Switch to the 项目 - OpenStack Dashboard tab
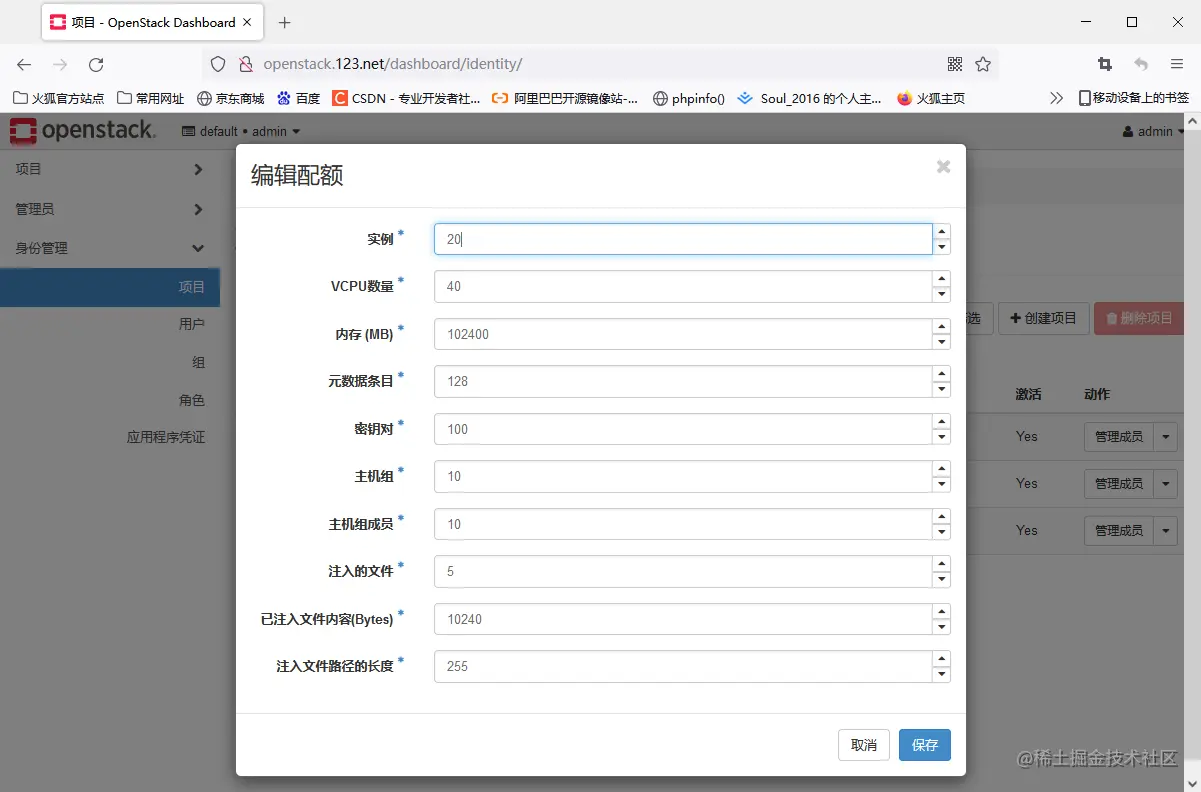 (140, 21)
